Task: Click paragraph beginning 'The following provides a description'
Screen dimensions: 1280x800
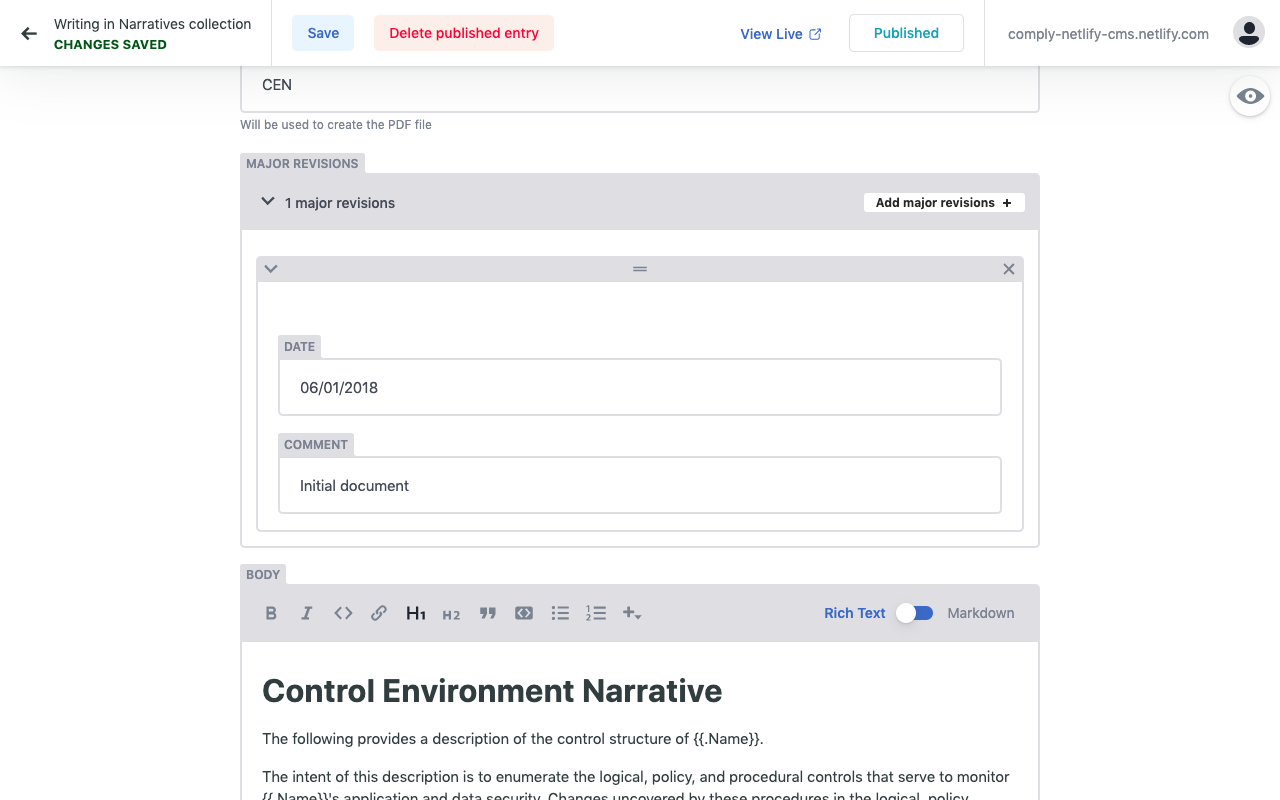Action: [x=513, y=739]
